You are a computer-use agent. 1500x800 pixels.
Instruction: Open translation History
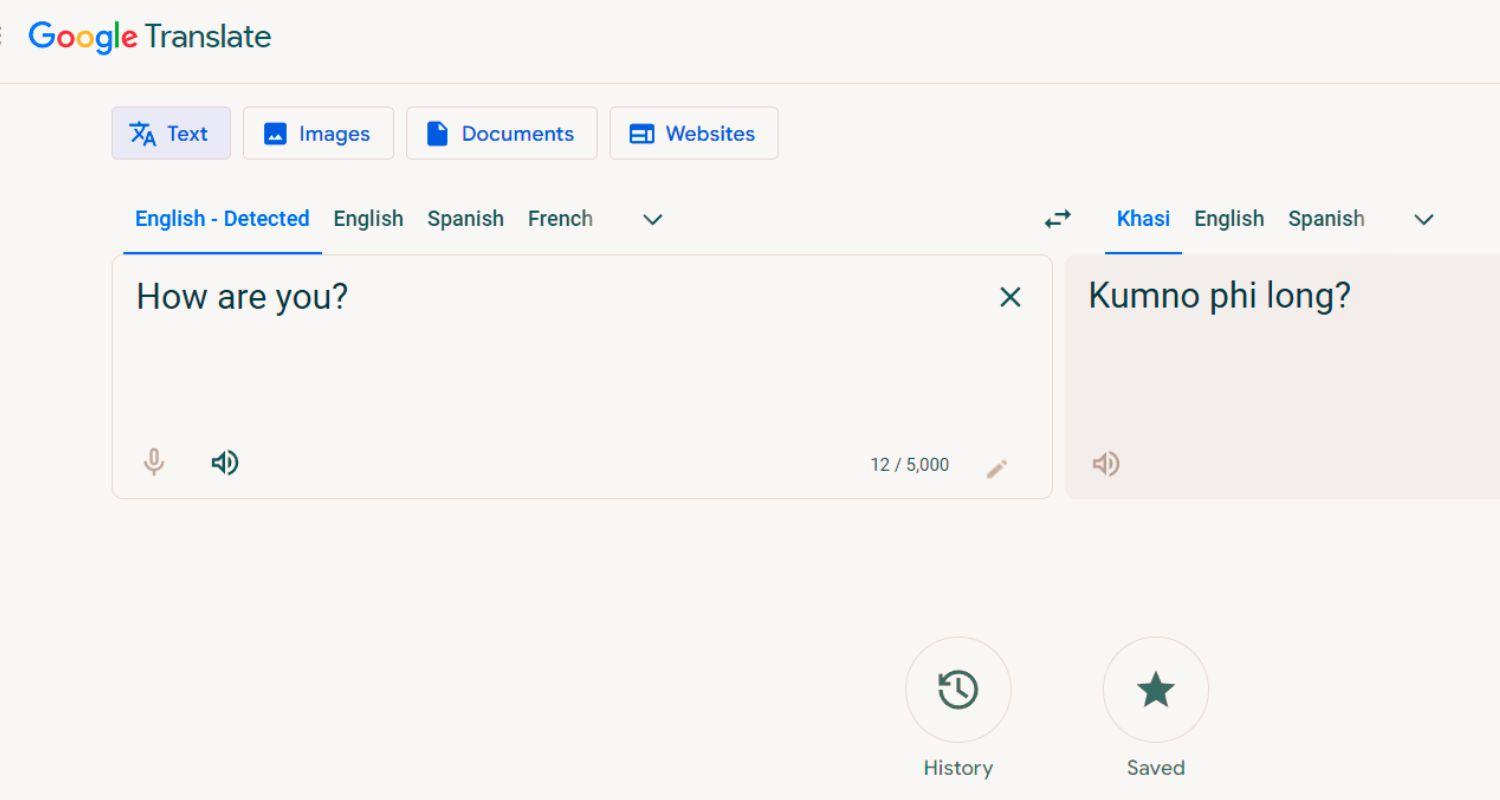click(x=958, y=690)
